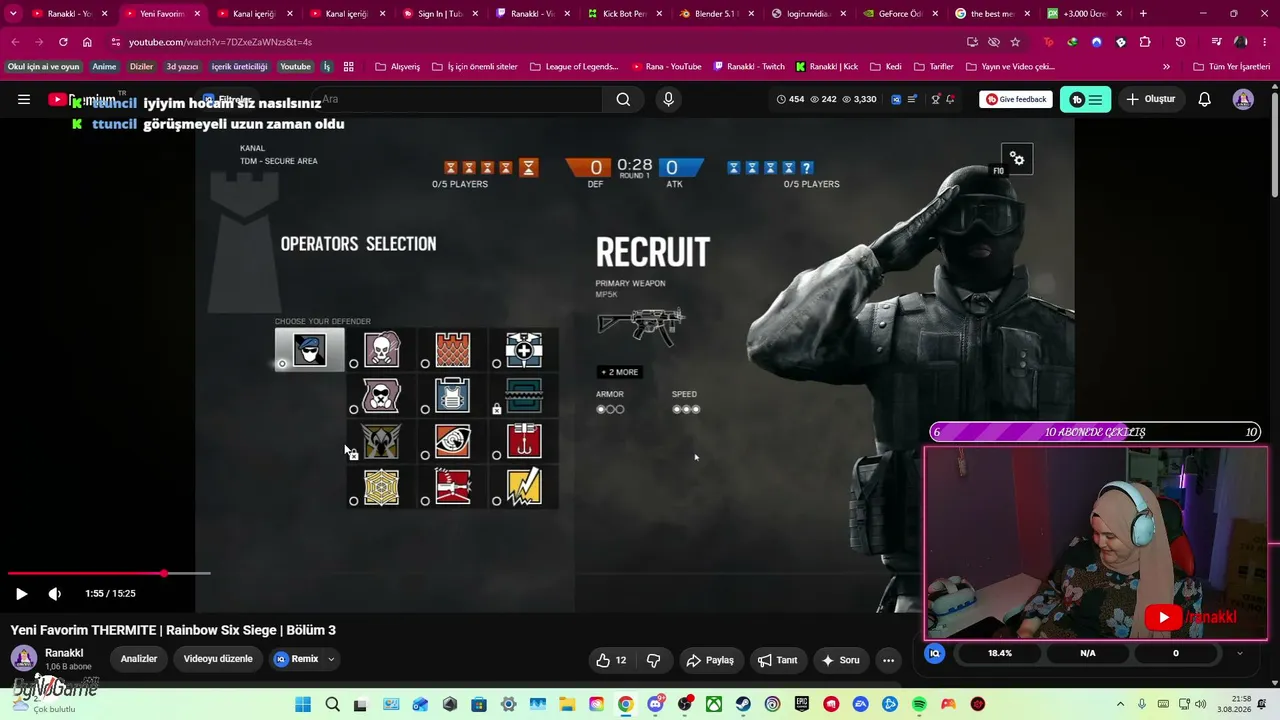
Task: Expand the hidden bookmarks overflow chevron
Action: tap(1166, 67)
